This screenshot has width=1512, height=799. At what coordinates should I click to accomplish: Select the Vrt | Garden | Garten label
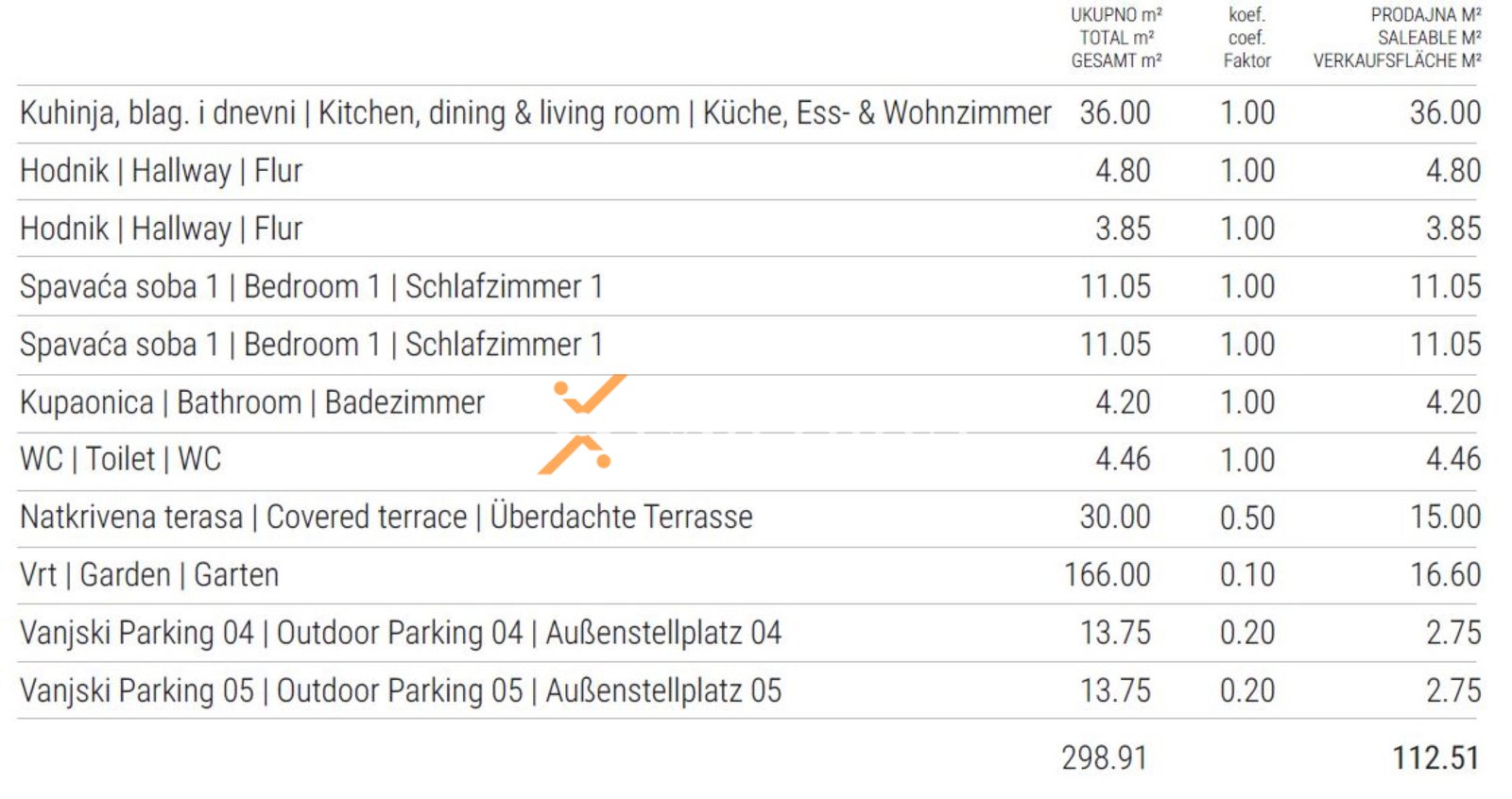click(149, 575)
